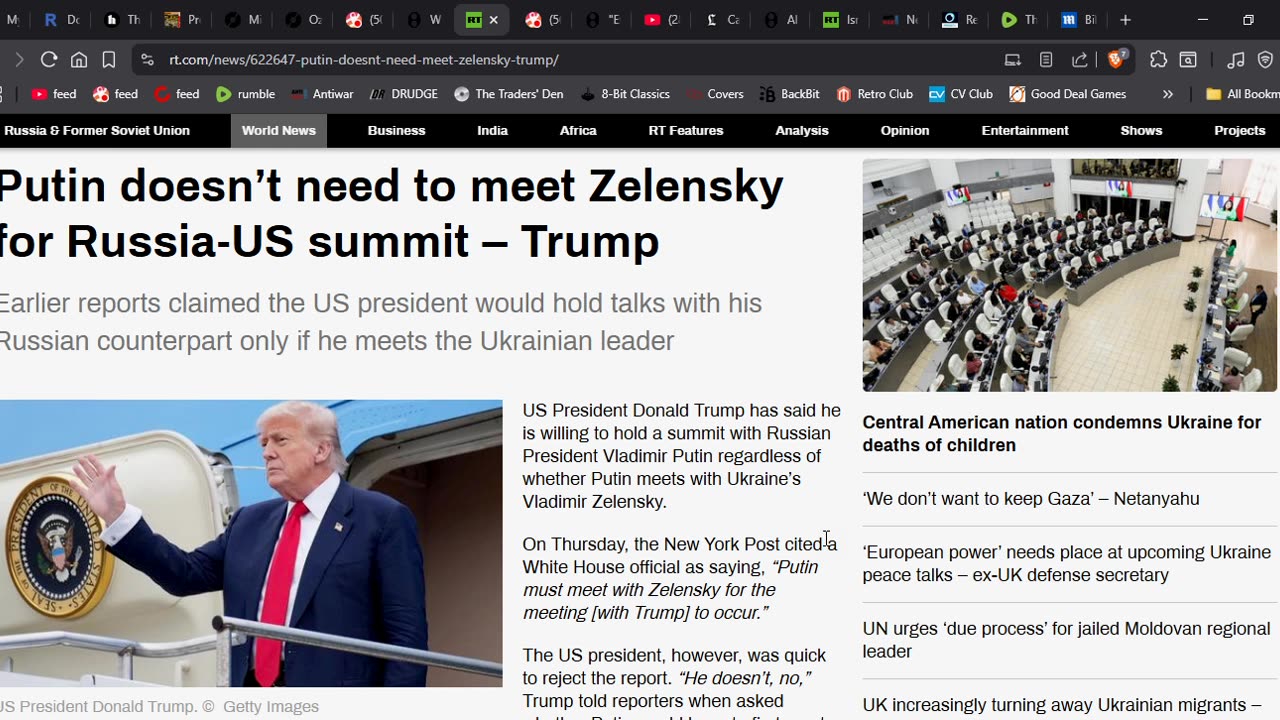This screenshot has height=720, width=1280.
Task: Close the active RT article tab
Action: point(493,20)
